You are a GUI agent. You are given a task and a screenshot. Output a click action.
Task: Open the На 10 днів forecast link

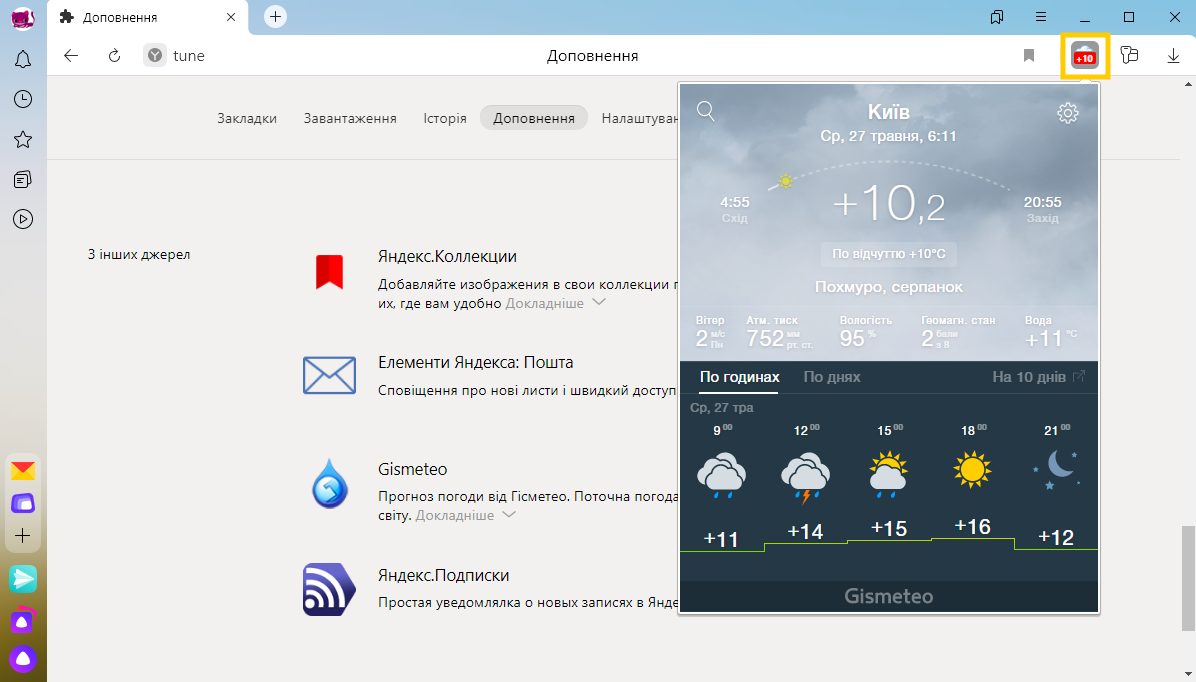(1038, 377)
